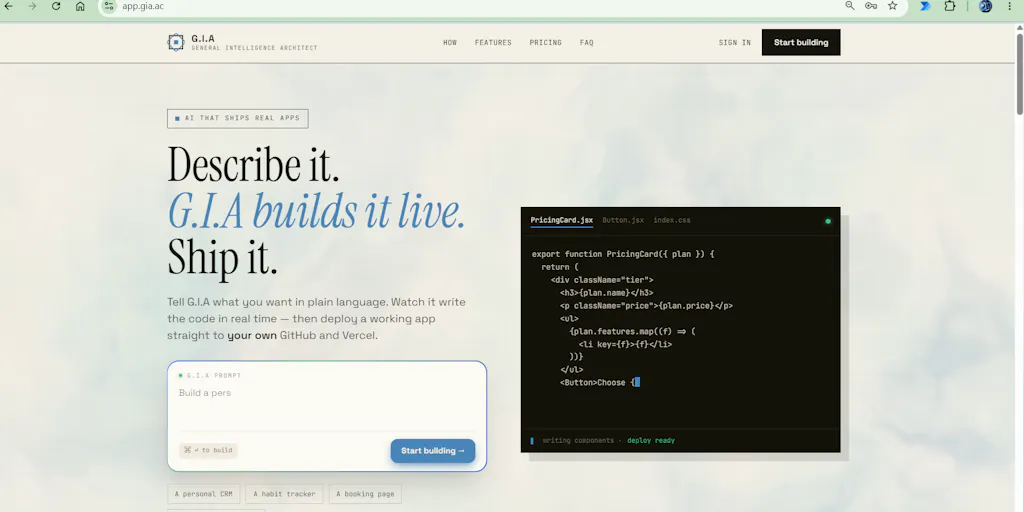Viewport: 1024px width, 512px height.
Task: Click the writing components status text
Action: [x=578, y=441]
